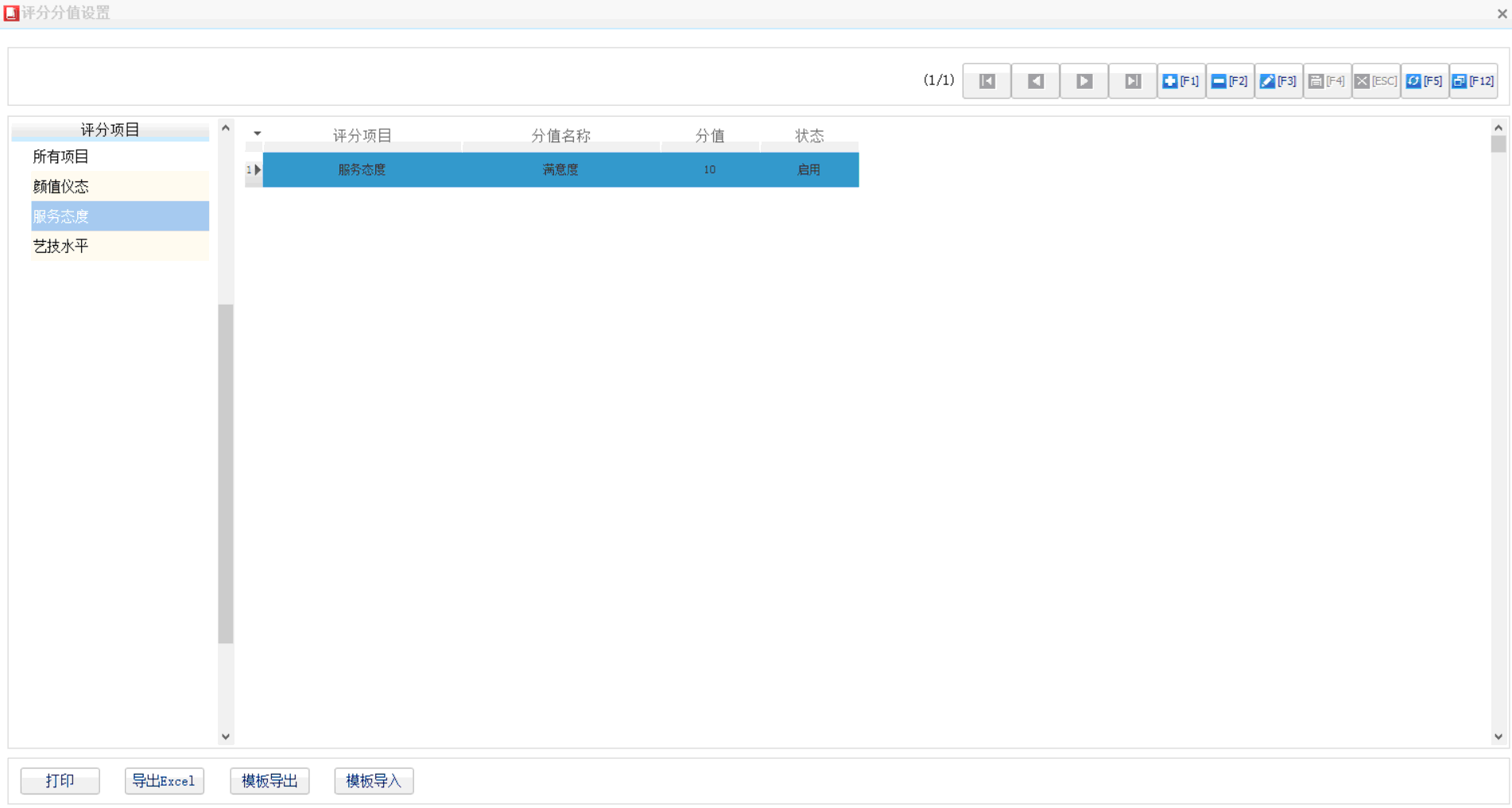Image resolution: width=1512 pixels, height=808 pixels.
Task: Click the 模板导入 button
Action: click(374, 781)
